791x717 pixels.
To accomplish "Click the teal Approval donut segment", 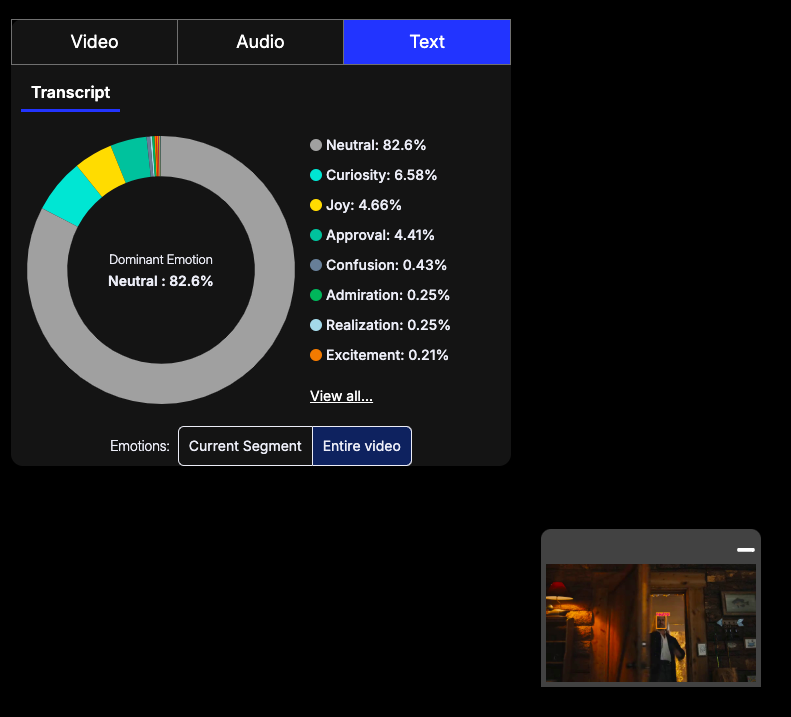I will point(132,159).
